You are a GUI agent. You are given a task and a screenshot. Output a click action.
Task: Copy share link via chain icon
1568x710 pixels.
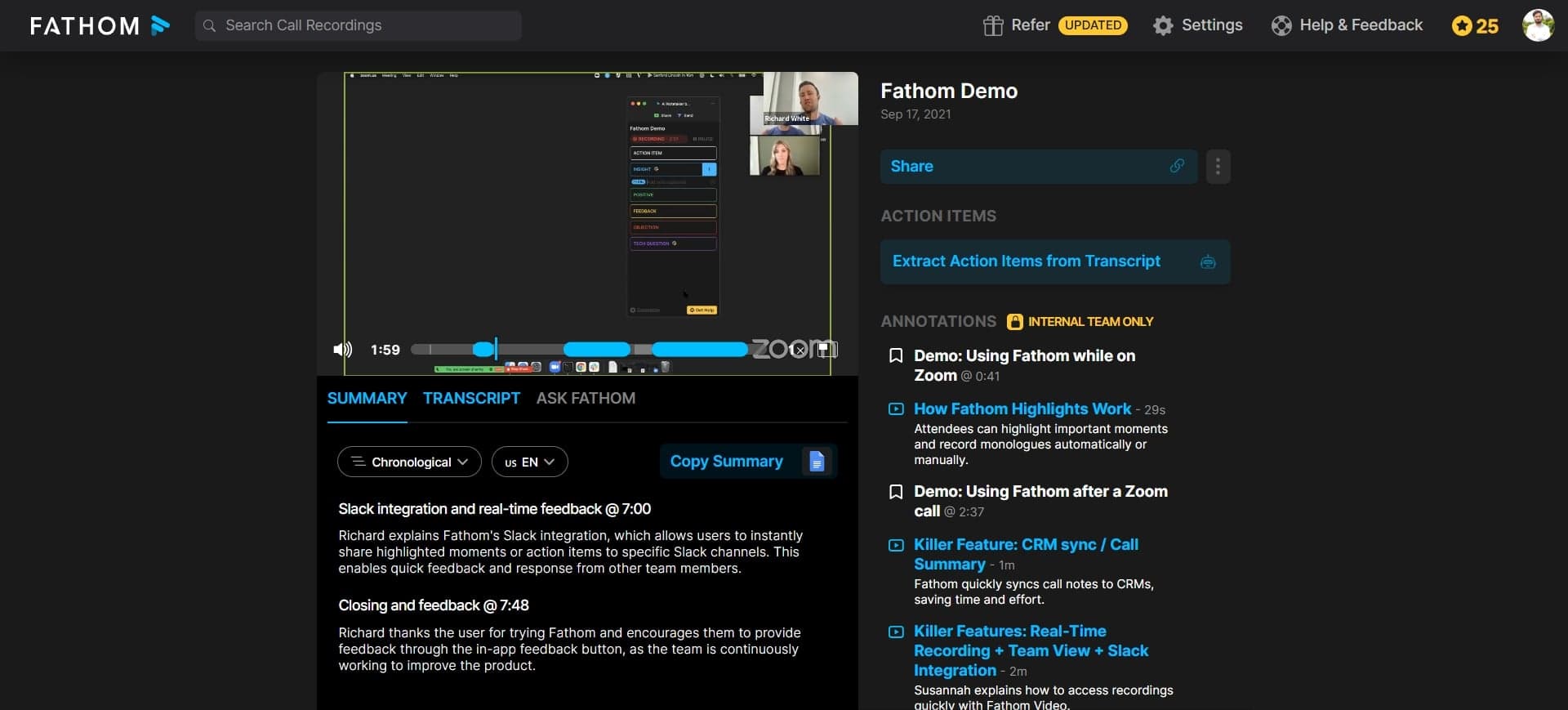[x=1177, y=166]
